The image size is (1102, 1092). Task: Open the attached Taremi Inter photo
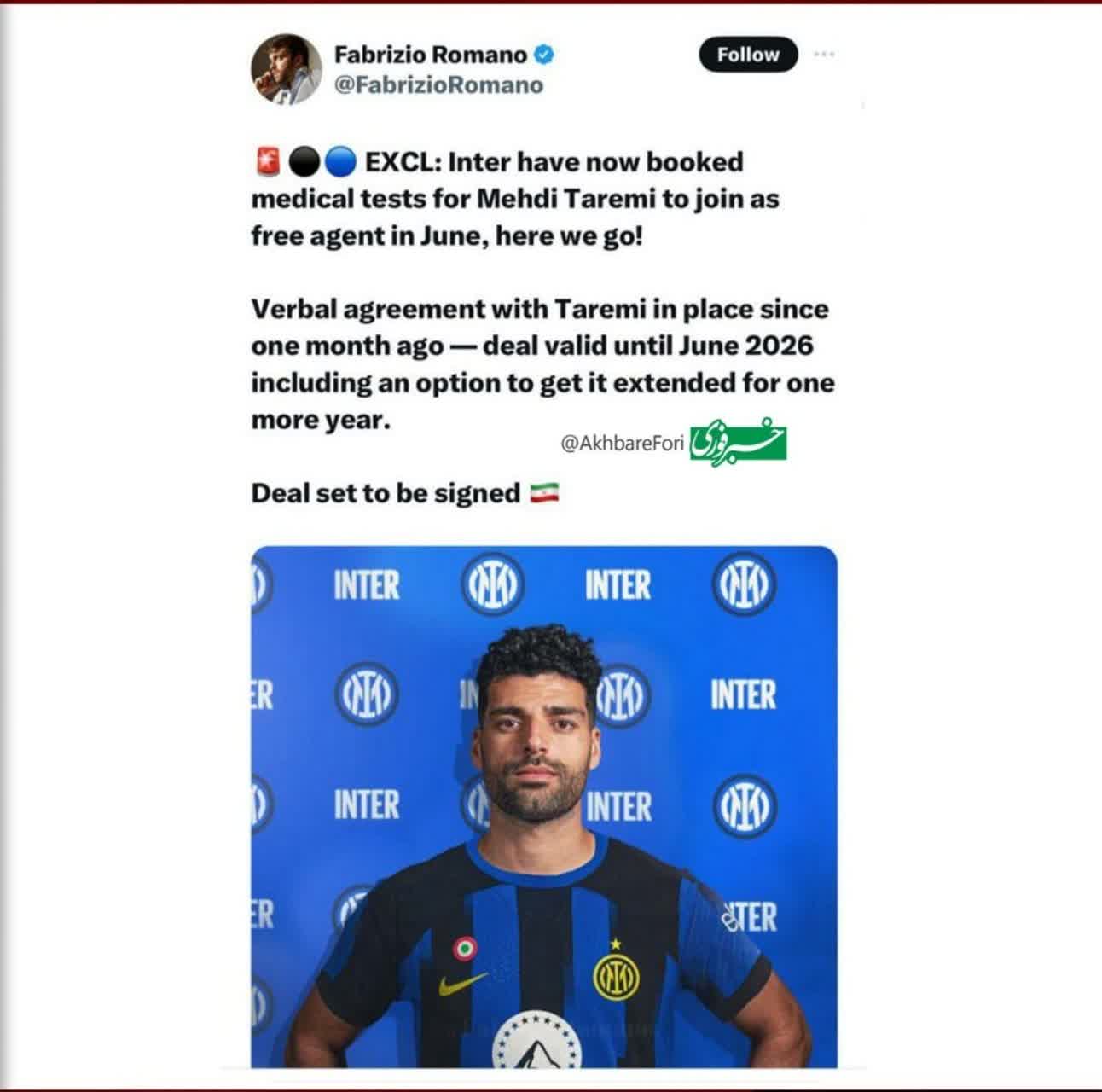[544, 806]
